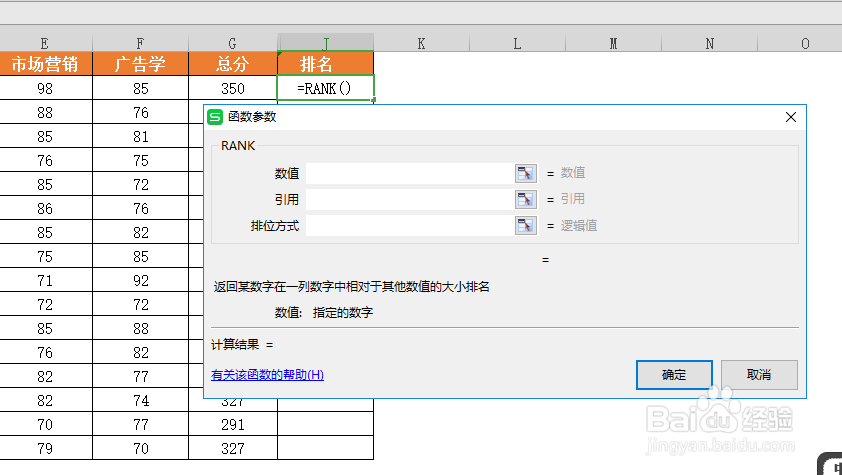Select column L header
Image resolution: width=842 pixels, height=475 pixels.
tap(517, 43)
